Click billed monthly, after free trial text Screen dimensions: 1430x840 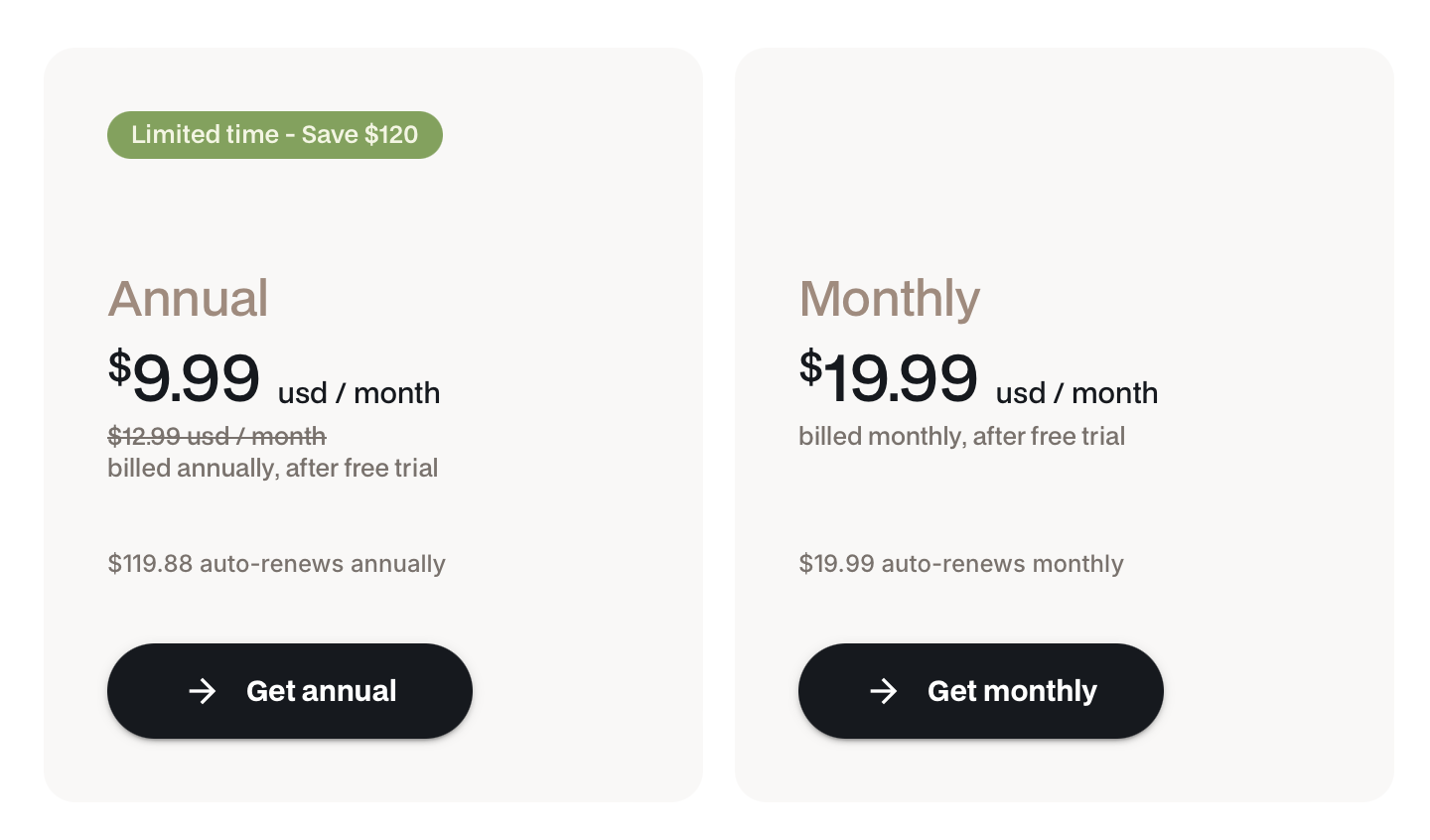click(x=962, y=436)
